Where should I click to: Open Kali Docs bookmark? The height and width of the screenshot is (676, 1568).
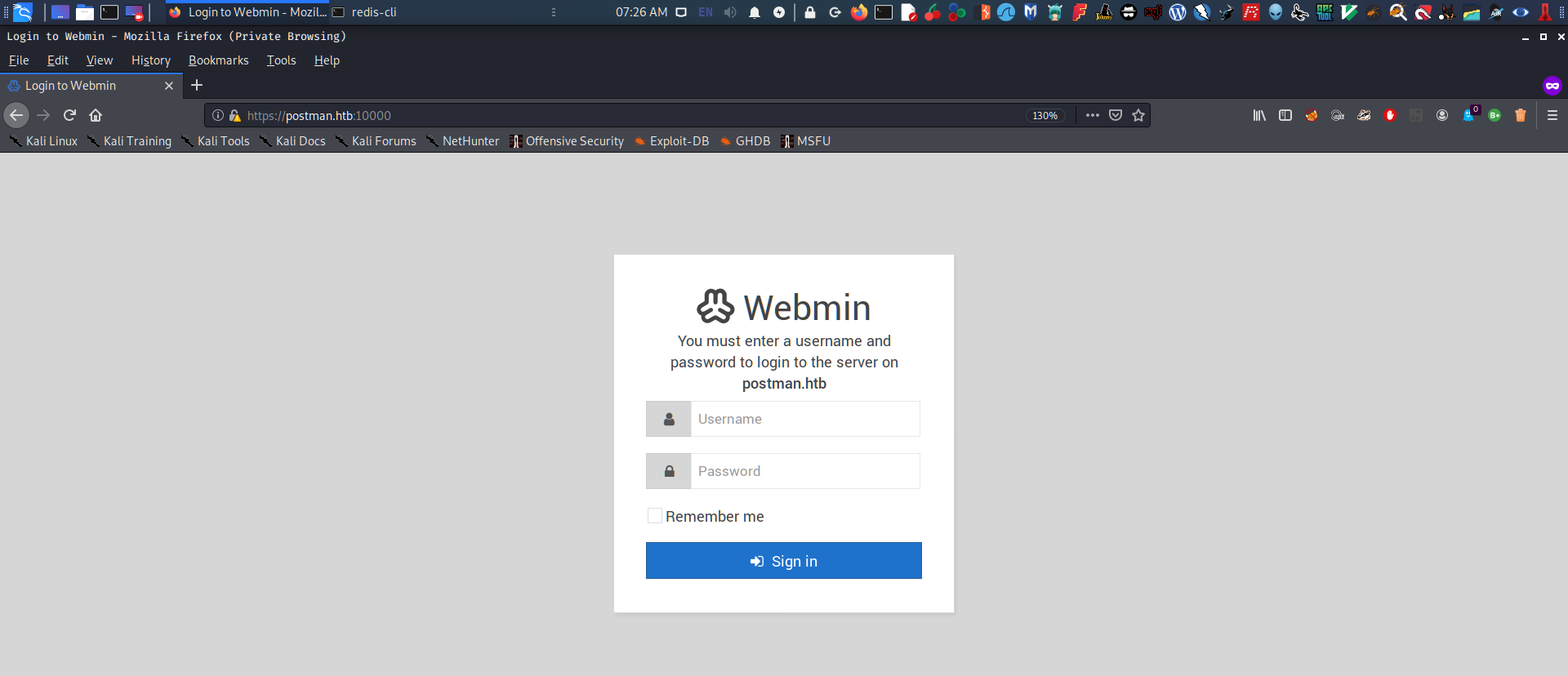pyautogui.click(x=292, y=141)
